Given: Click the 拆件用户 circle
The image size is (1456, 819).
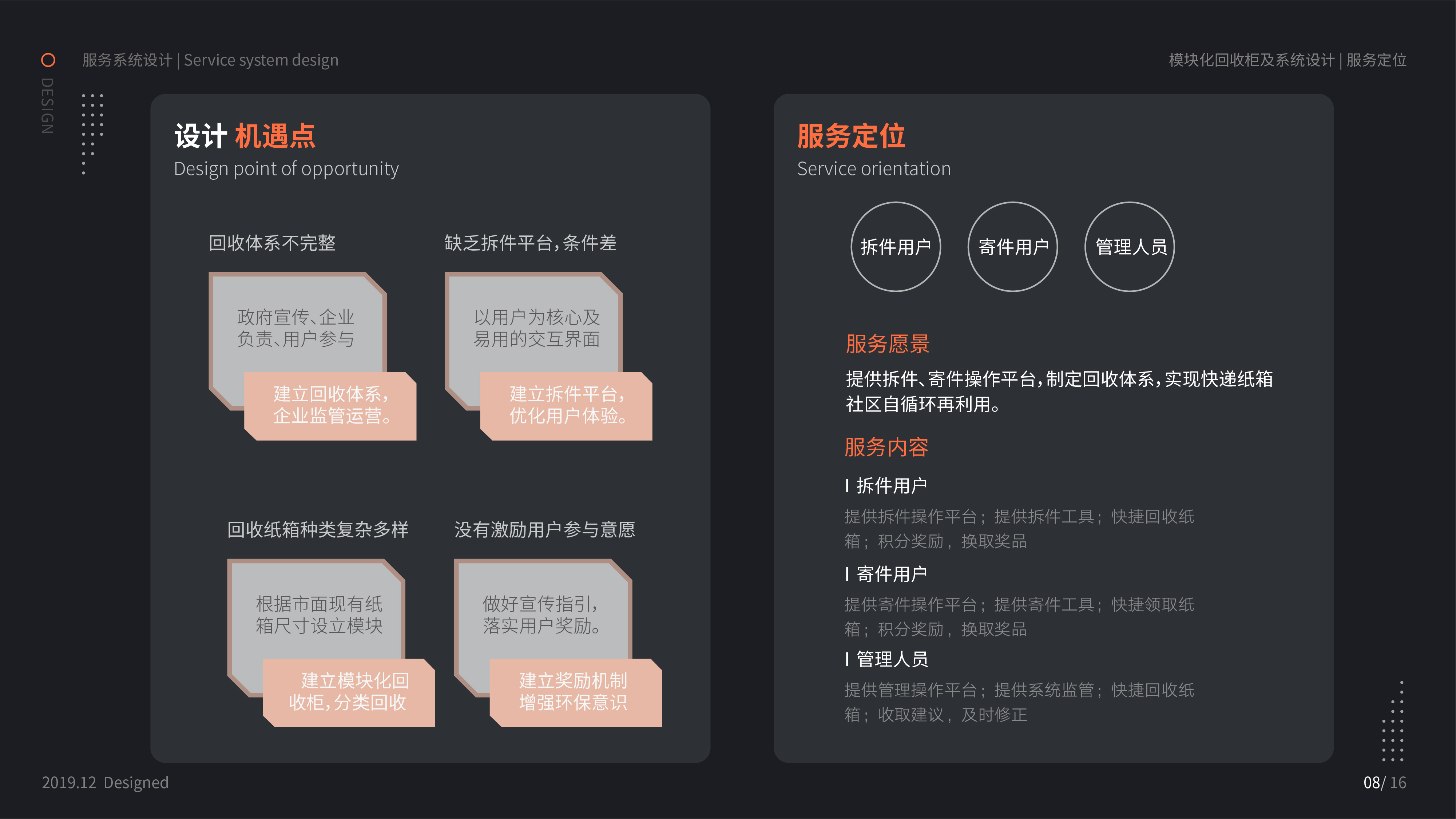Looking at the screenshot, I should [895, 247].
